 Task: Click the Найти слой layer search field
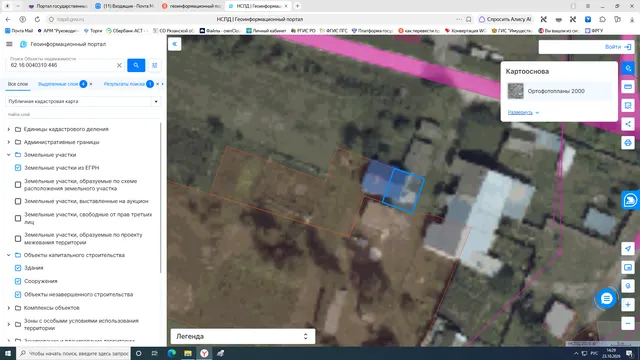point(82,114)
